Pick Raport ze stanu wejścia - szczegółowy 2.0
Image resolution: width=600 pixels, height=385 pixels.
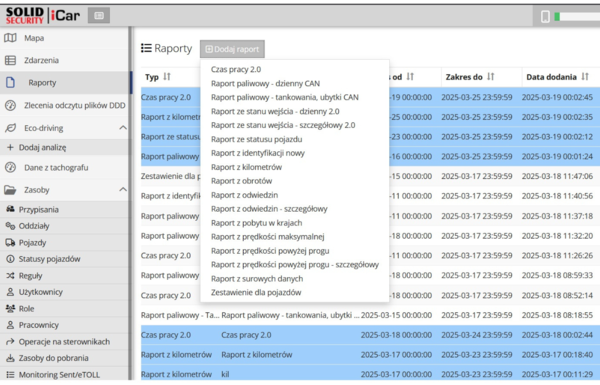(x=283, y=125)
